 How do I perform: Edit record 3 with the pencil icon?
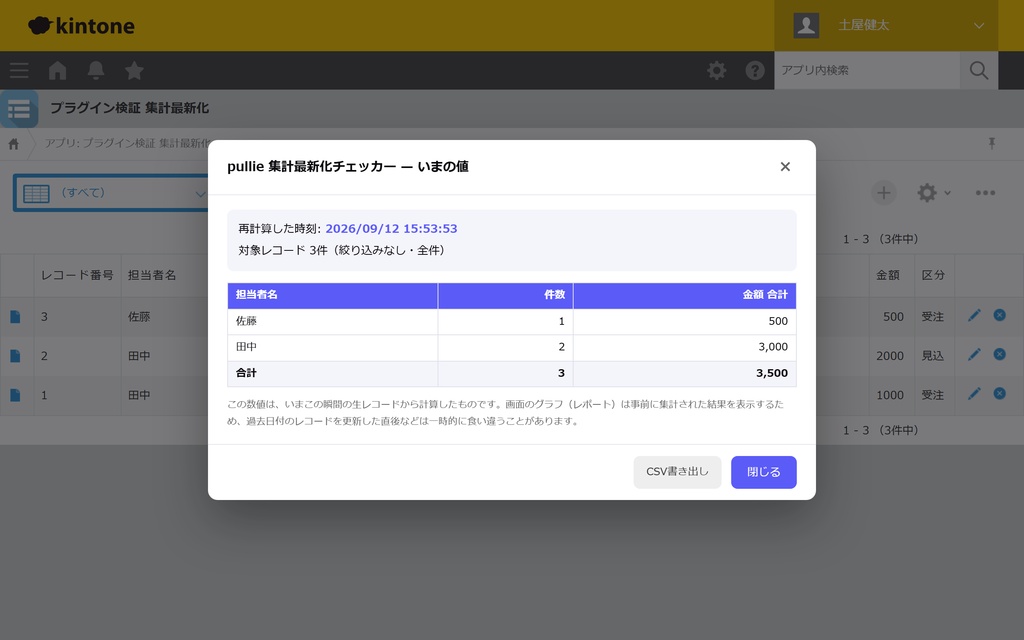[x=974, y=315]
